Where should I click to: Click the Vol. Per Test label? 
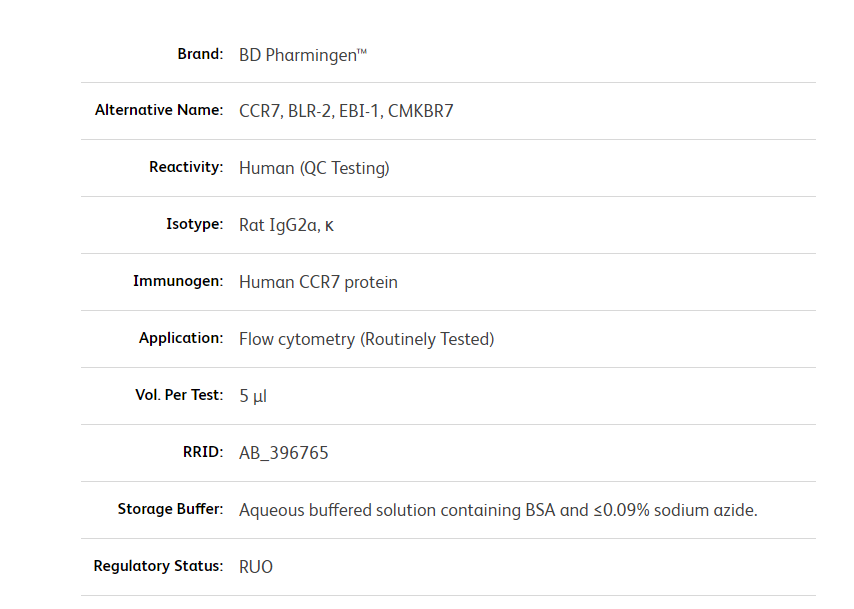179,395
